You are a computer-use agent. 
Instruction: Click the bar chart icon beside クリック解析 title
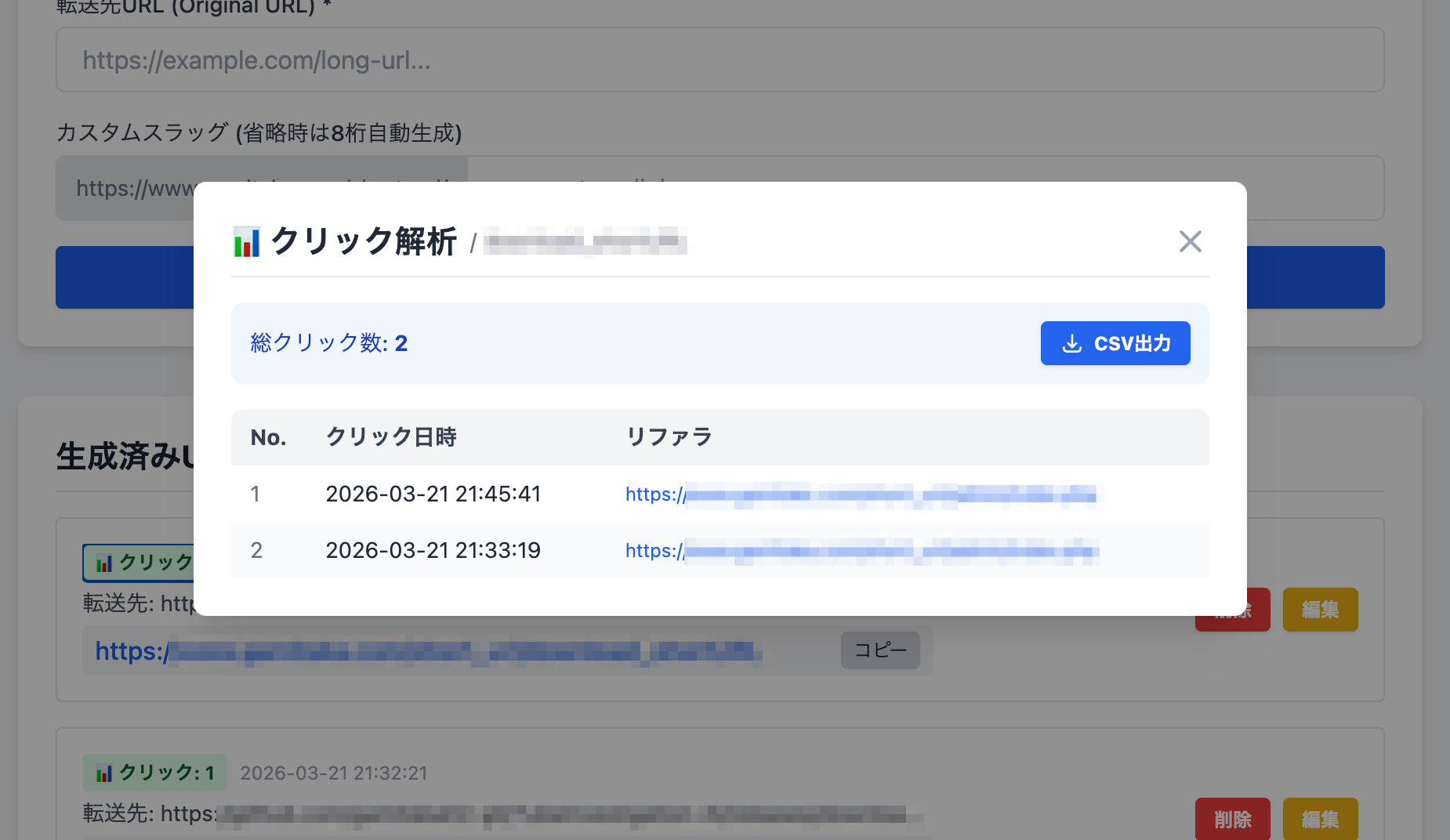(245, 242)
